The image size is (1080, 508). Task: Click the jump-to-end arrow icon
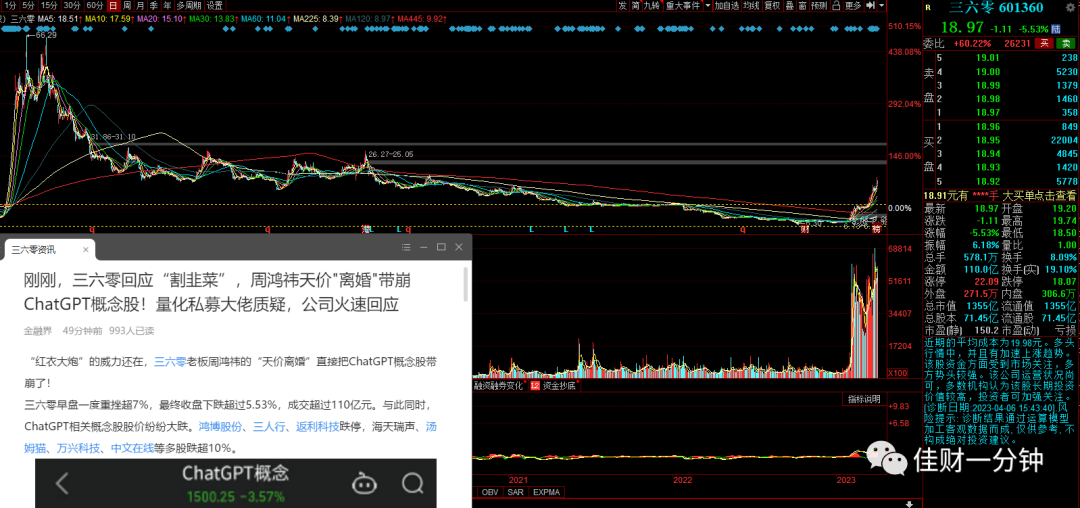tap(870, 5)
